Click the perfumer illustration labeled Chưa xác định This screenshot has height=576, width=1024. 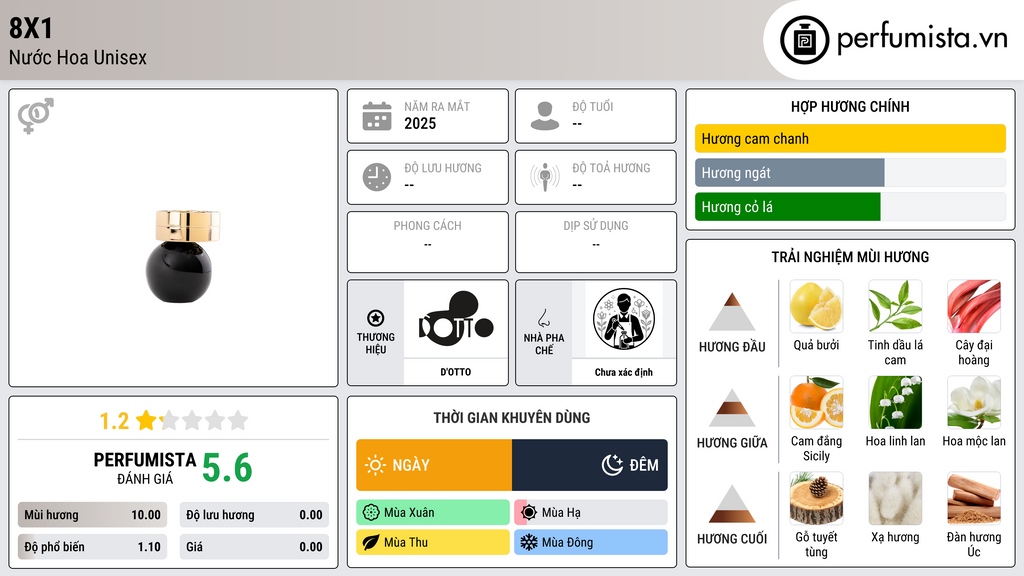(x=624, y=319)
